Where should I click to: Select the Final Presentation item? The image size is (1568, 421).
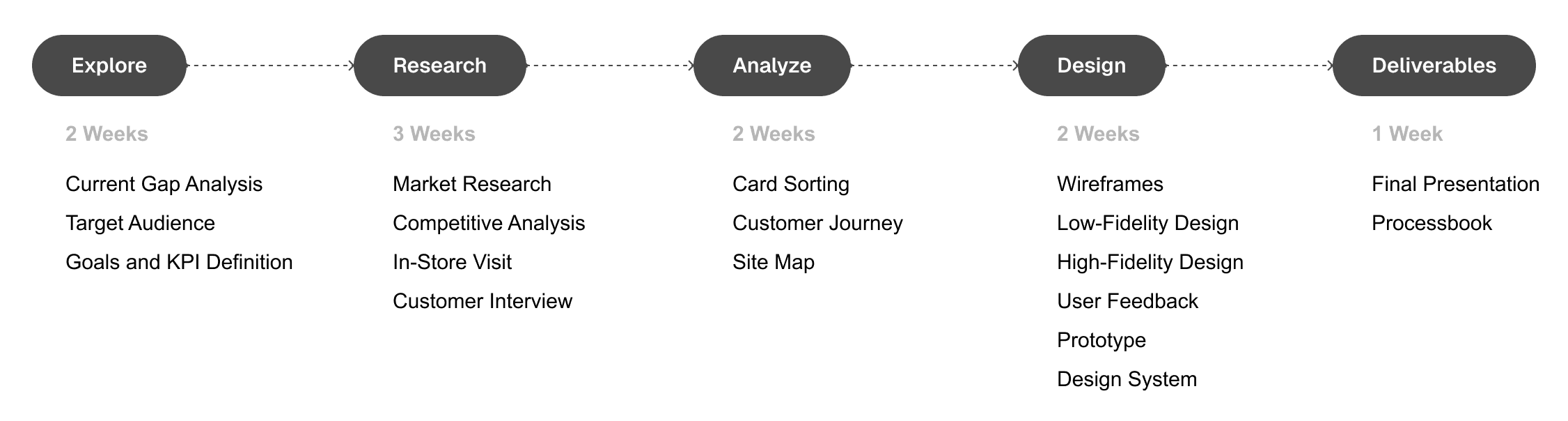[x=1456, y=184]
